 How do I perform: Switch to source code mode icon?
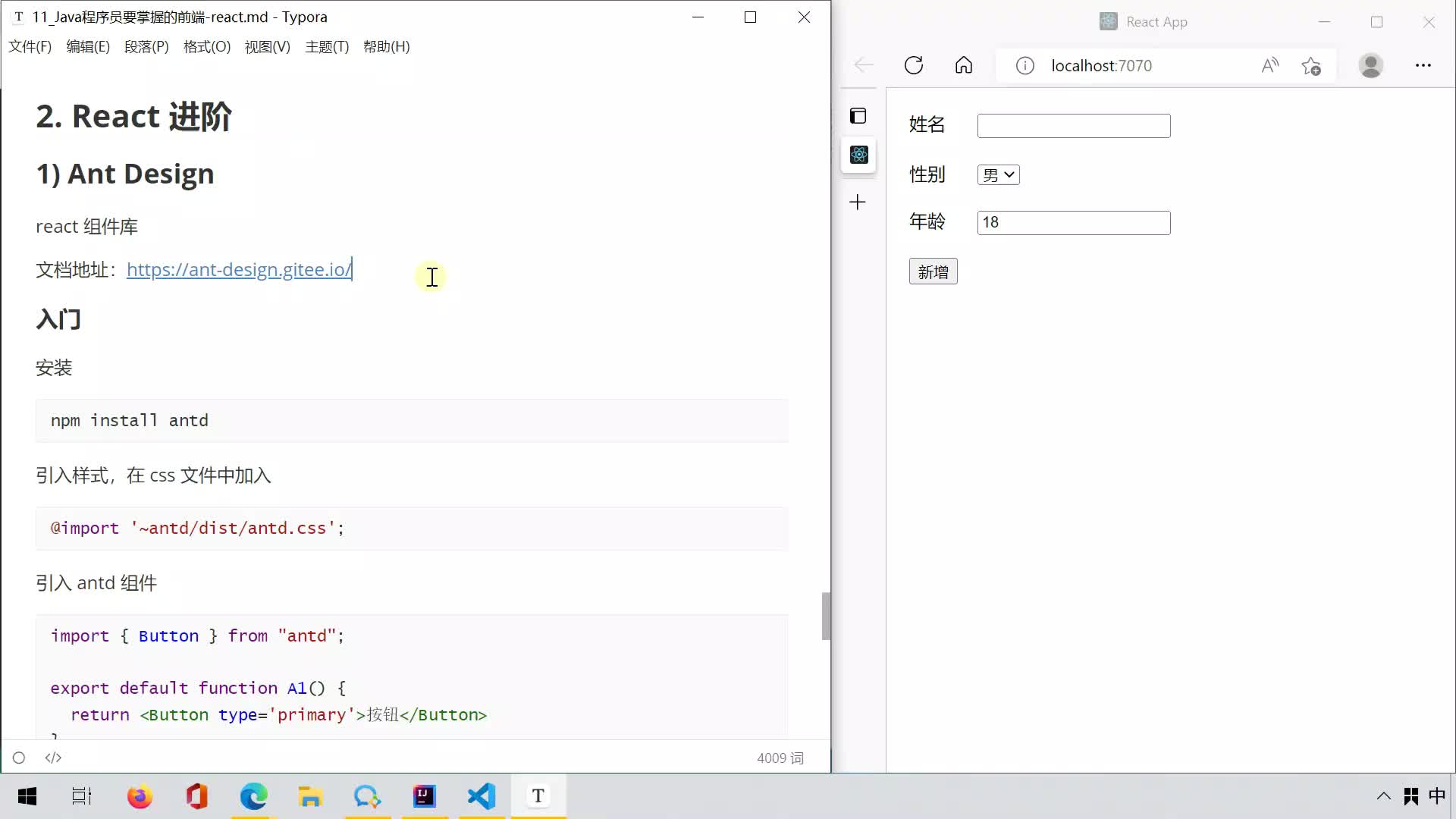(x=53, y=758)
